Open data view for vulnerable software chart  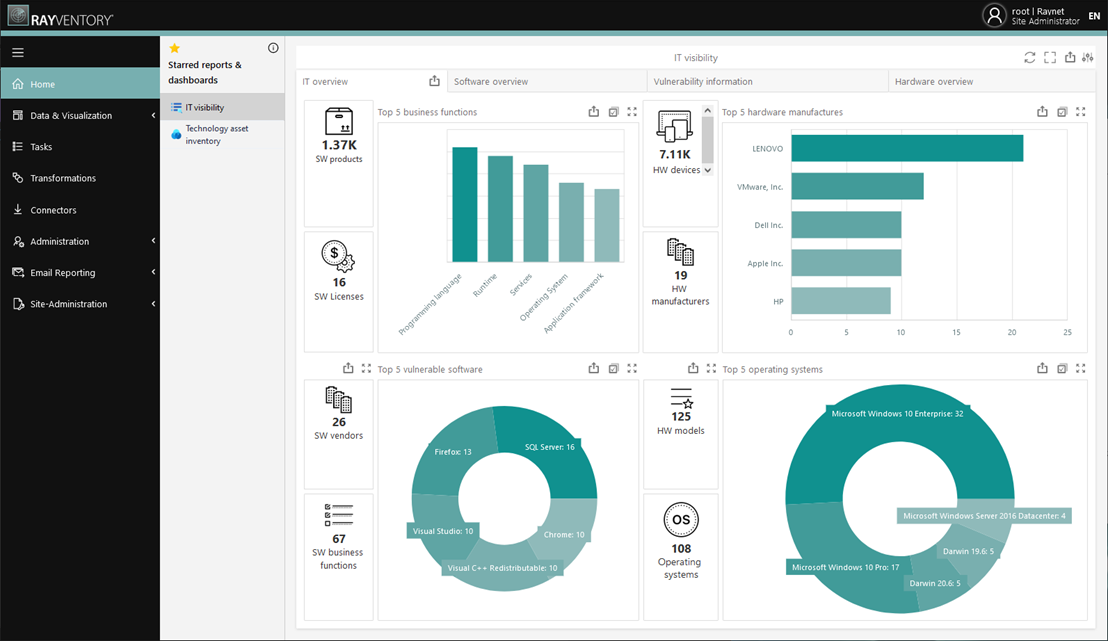click(613, 368)
